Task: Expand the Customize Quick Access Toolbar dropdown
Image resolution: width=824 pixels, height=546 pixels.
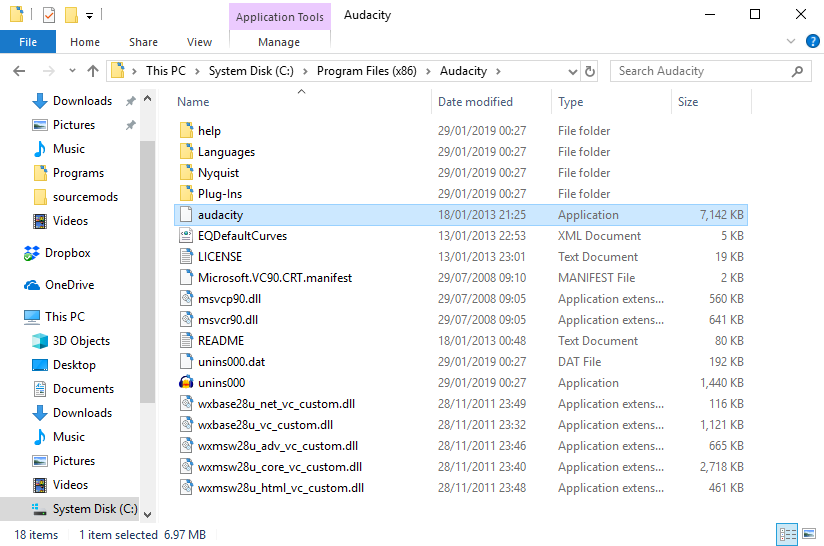Action: [x=89, y=16]
